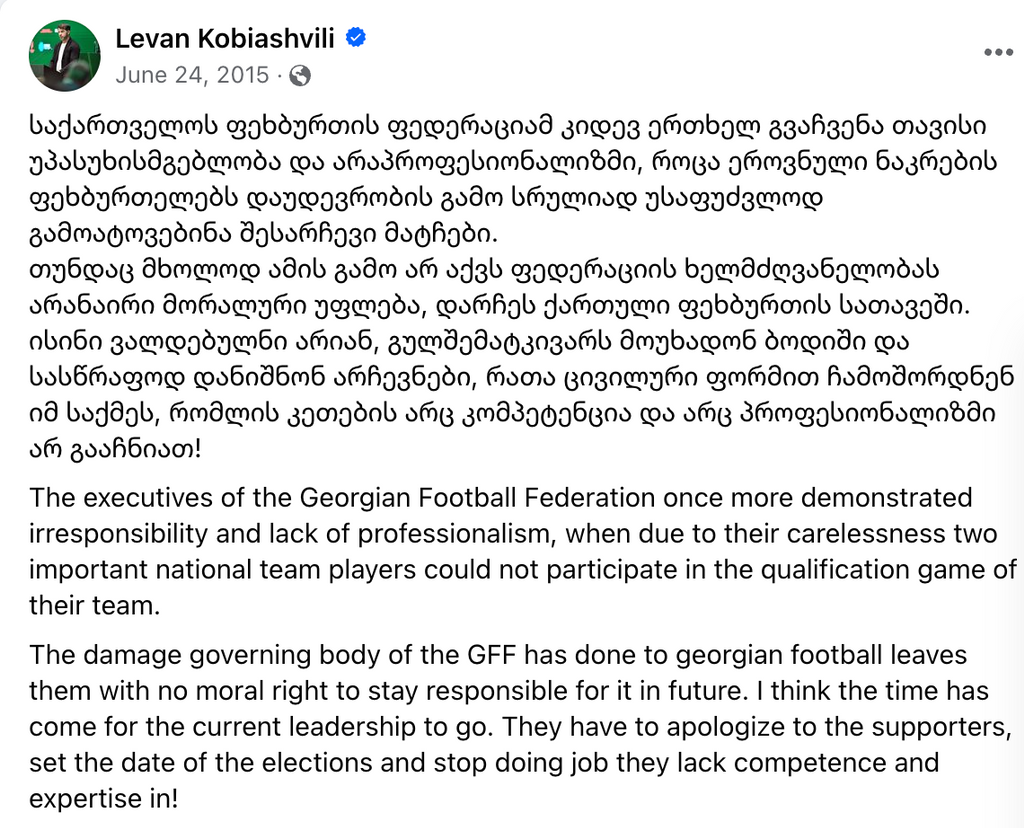Click the words "their team." ending the paragraph
The image size is (1024, 828).
[x=95, y=605]
